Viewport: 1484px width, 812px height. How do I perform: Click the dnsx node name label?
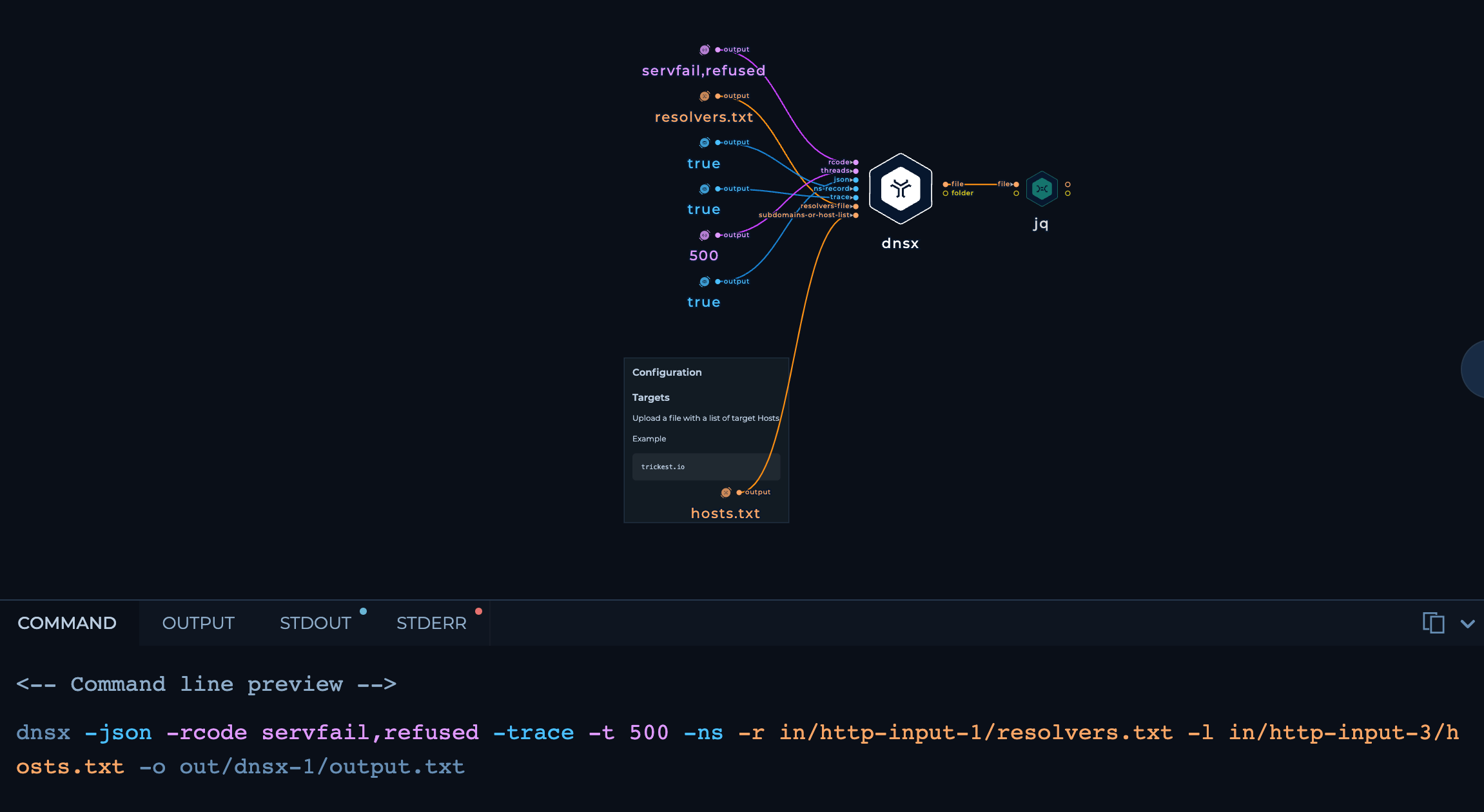(x=900, y=244)
